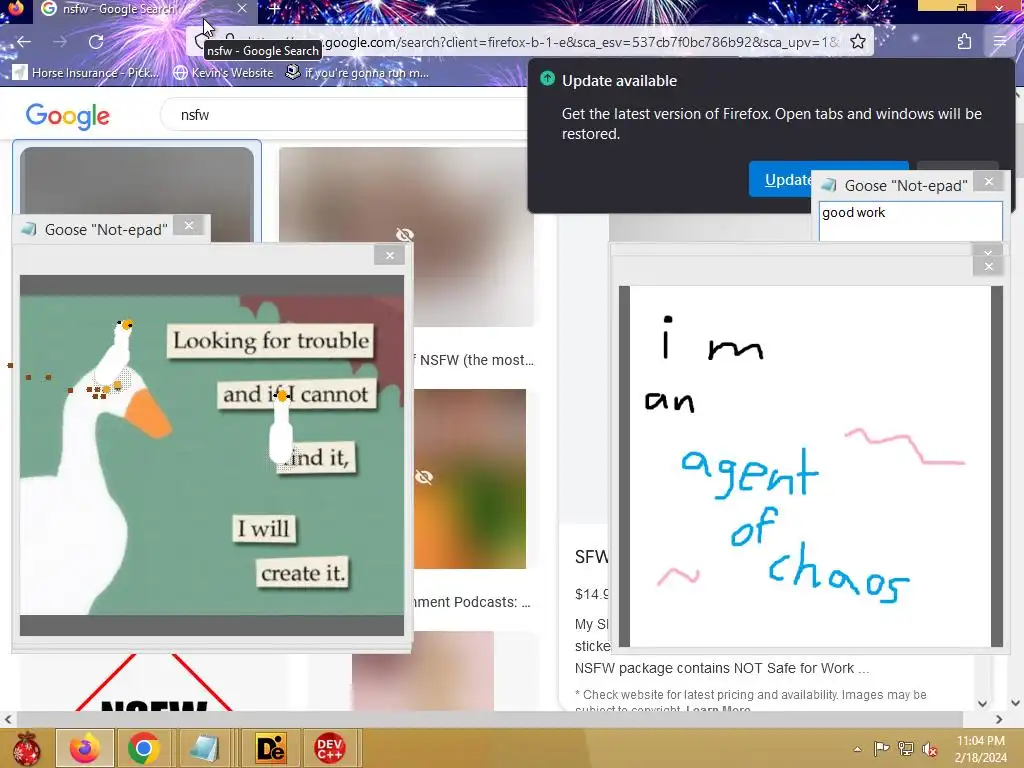1024x768 pixels.
Task: Click the horizontal scrollbar right arrow
Action: click(x=999, y=720)
